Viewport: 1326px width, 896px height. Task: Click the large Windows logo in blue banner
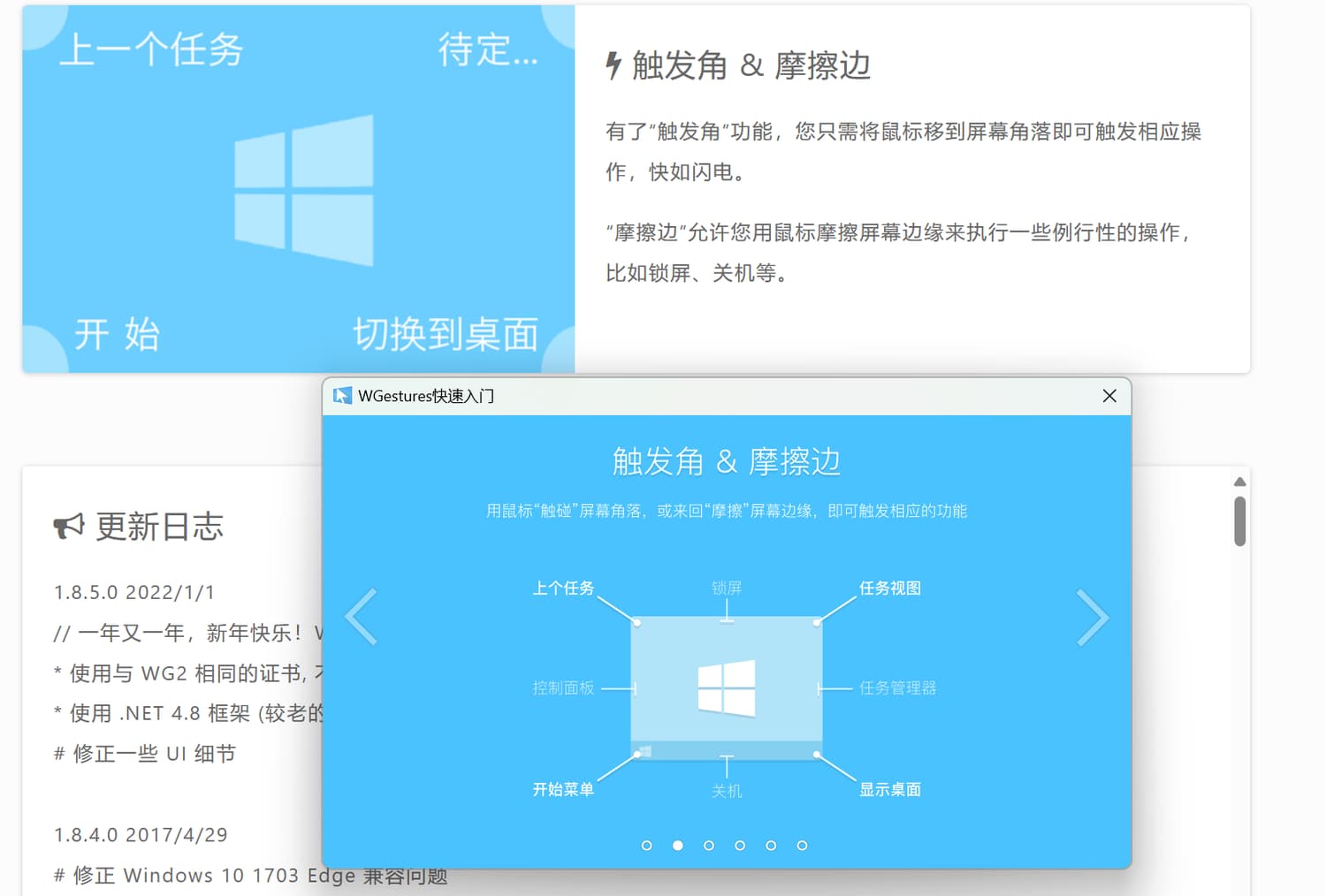(x=303, y=190)
